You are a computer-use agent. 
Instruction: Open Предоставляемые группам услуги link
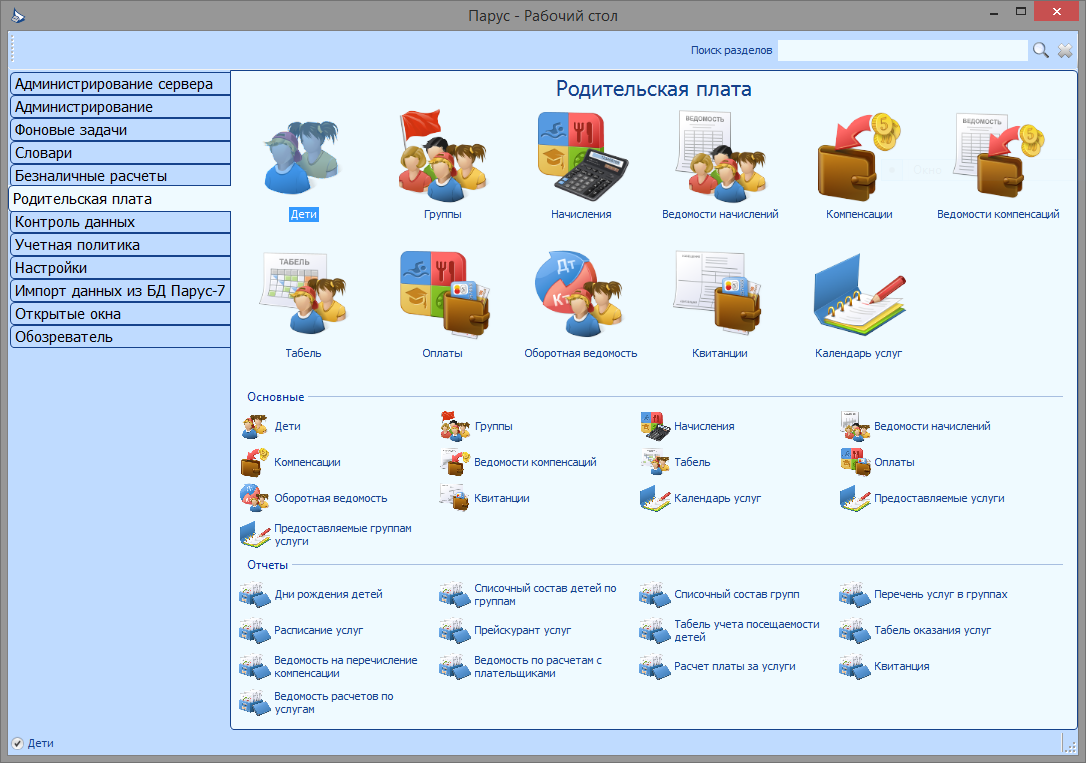[342, 535]
